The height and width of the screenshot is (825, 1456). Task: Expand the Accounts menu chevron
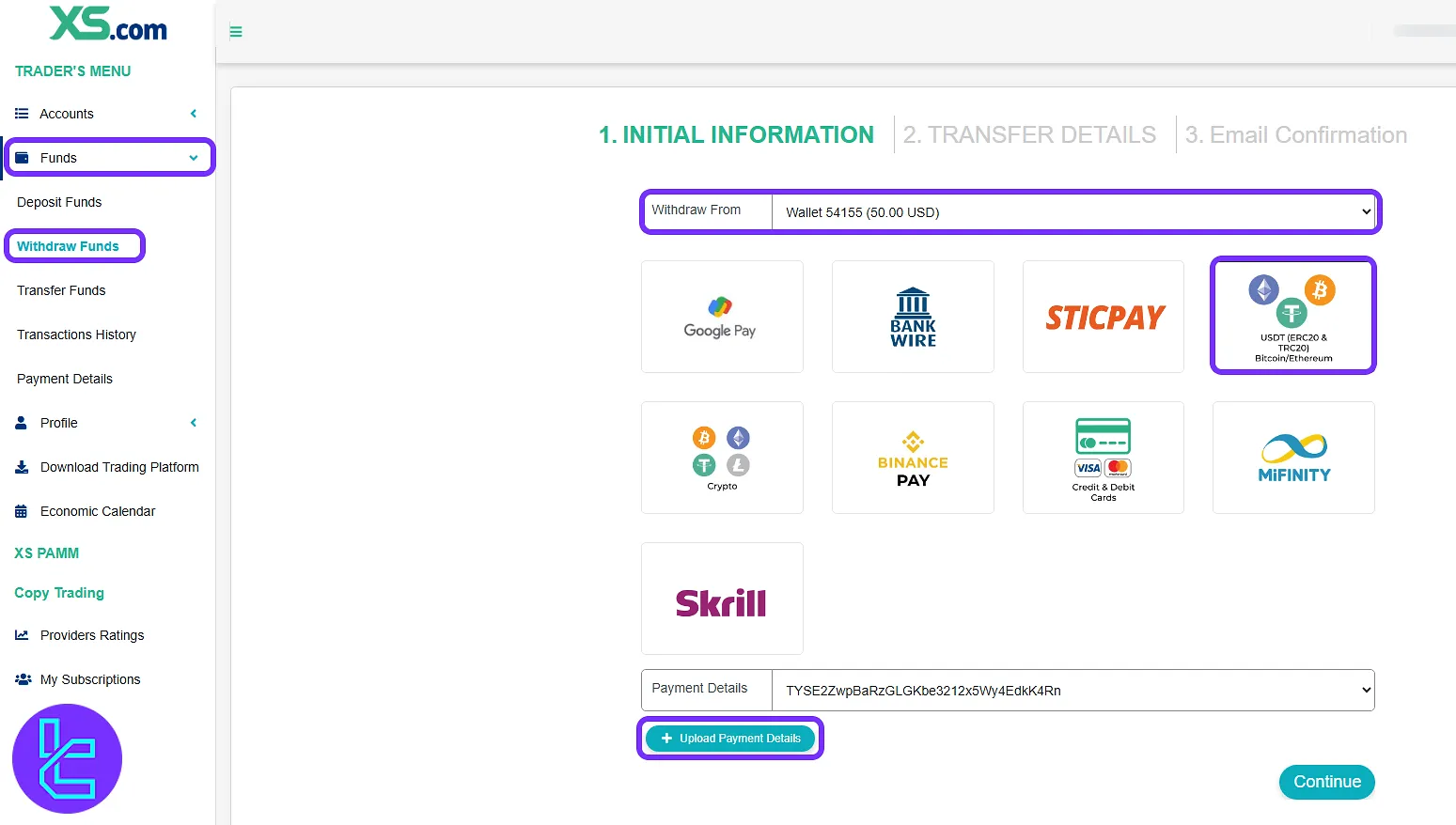[x=194, y=114]
